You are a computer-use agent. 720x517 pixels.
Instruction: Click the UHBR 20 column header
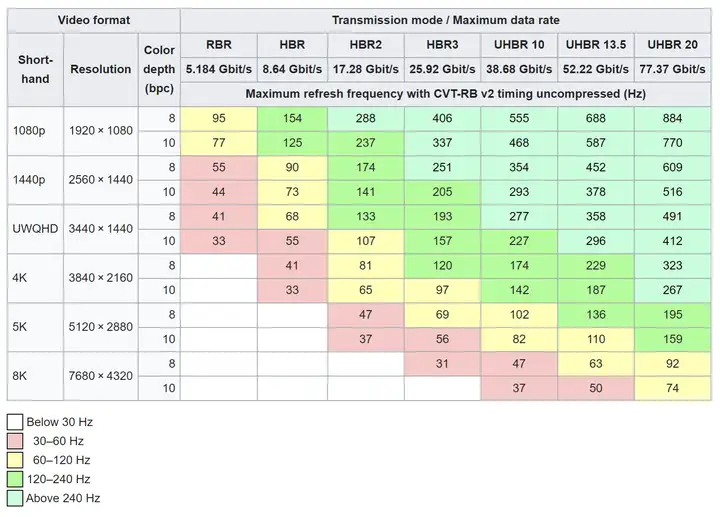[671, 44]
